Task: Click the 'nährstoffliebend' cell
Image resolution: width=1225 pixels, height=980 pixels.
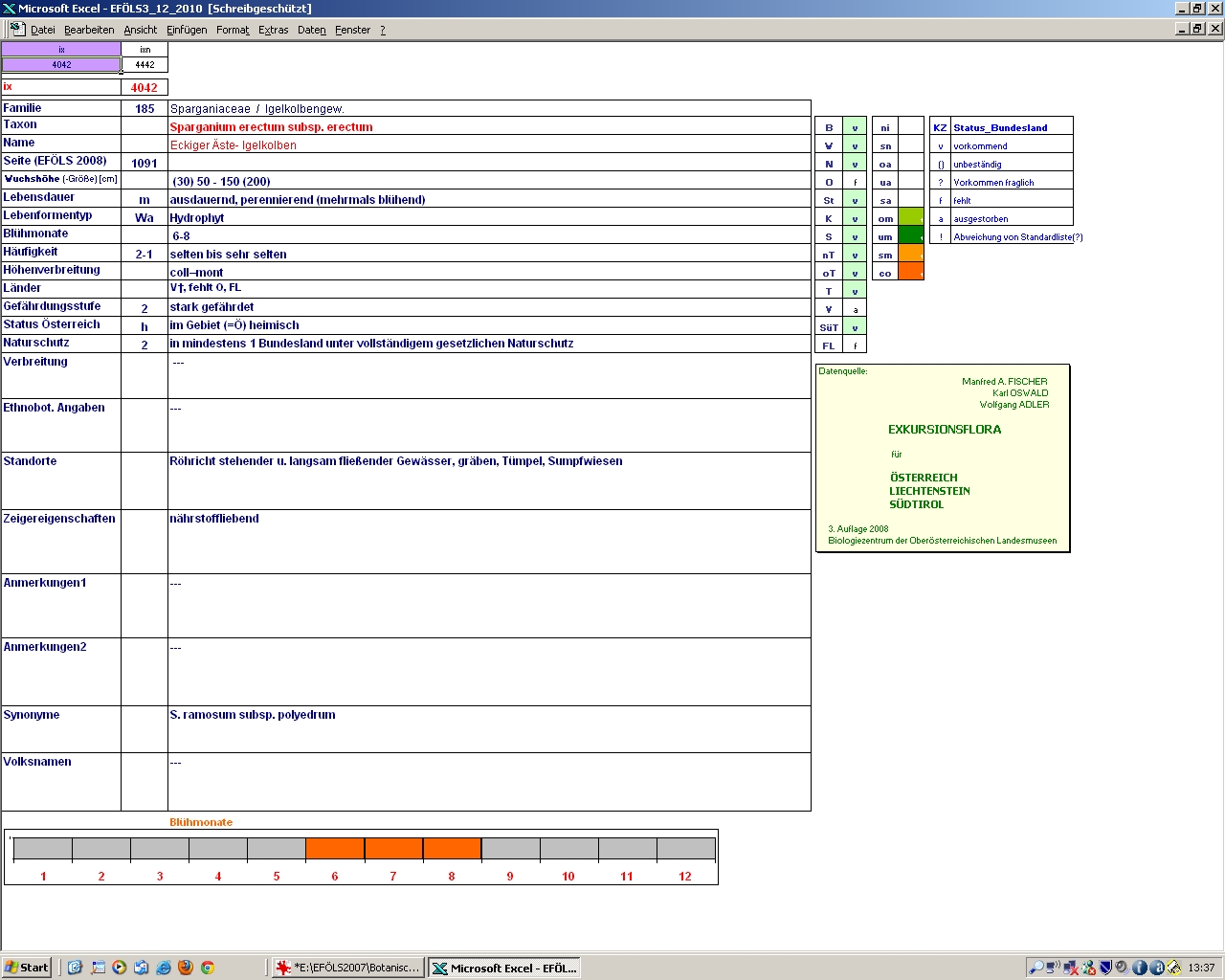Action: point(489,542)
